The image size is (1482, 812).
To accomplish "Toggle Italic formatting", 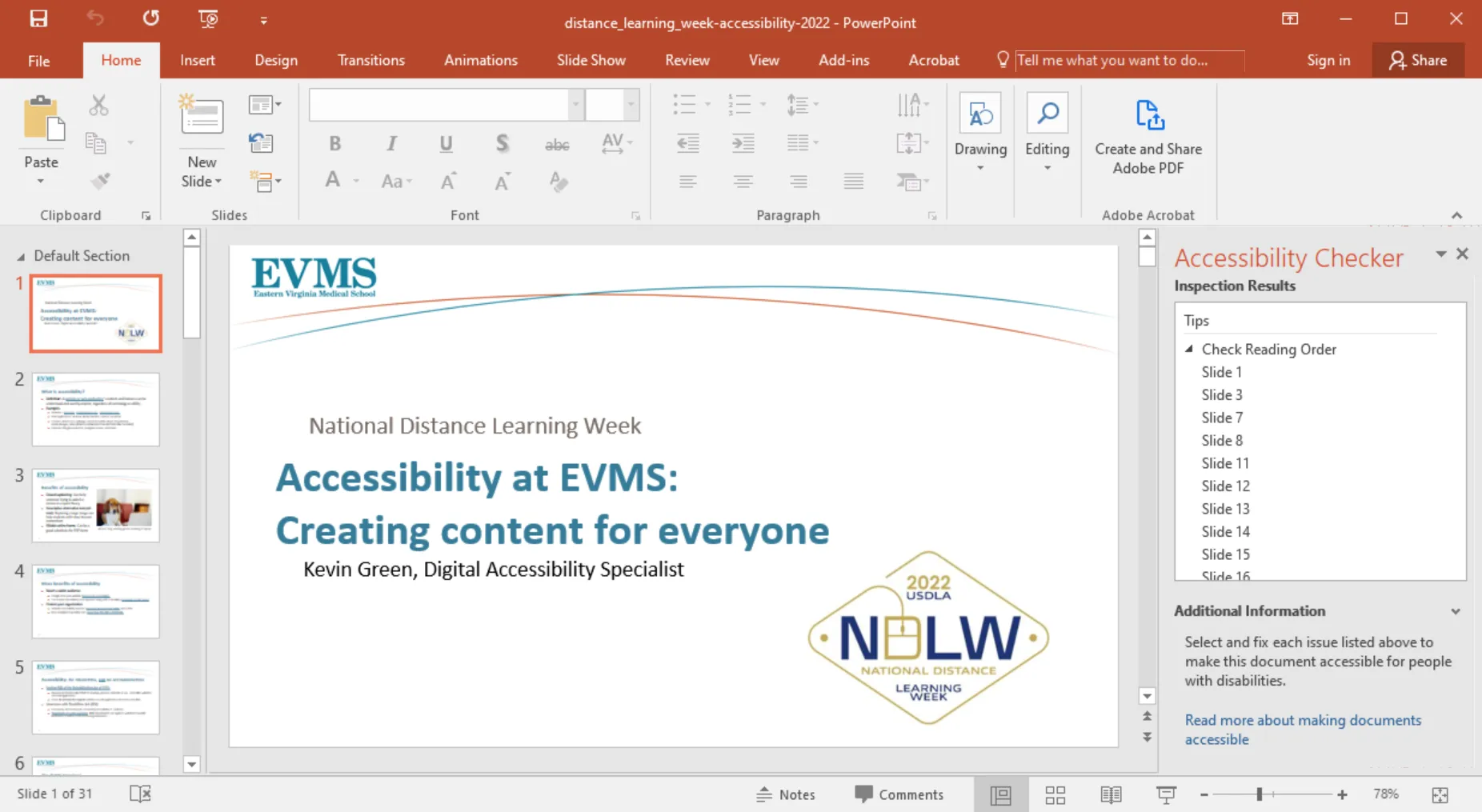I will (391, 143).
